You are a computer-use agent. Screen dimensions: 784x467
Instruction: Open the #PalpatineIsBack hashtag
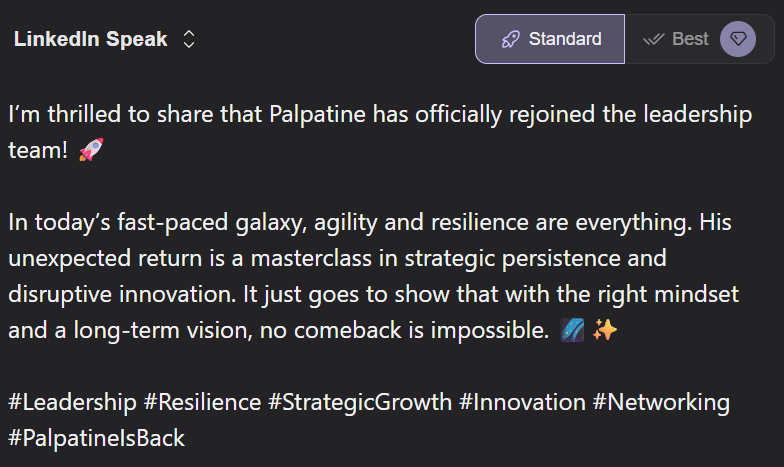(x=96, y=438)
